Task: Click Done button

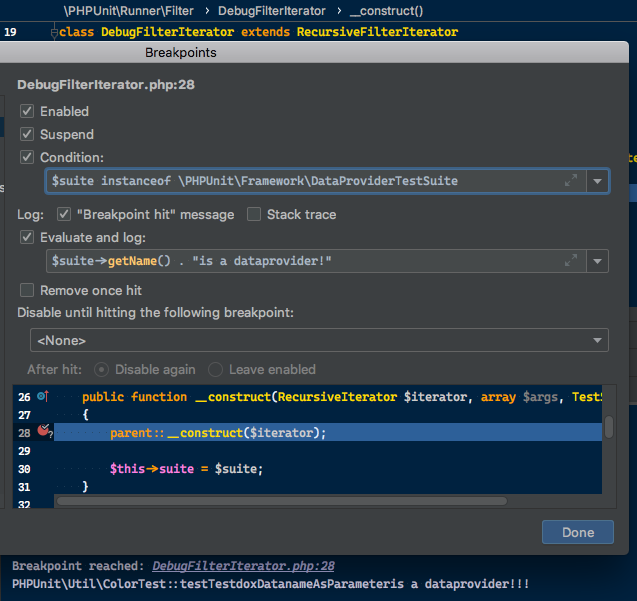Action: [x=578, y=532]
